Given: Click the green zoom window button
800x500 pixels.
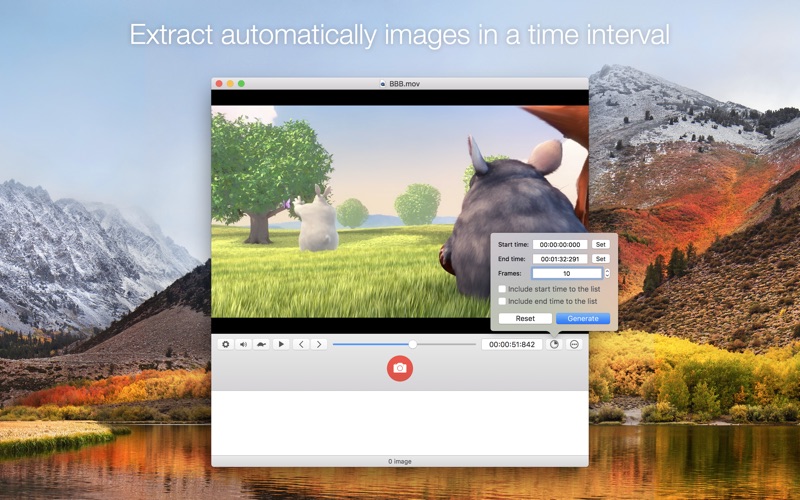Looking at the screenshot, I should click(x=241, y=84).
